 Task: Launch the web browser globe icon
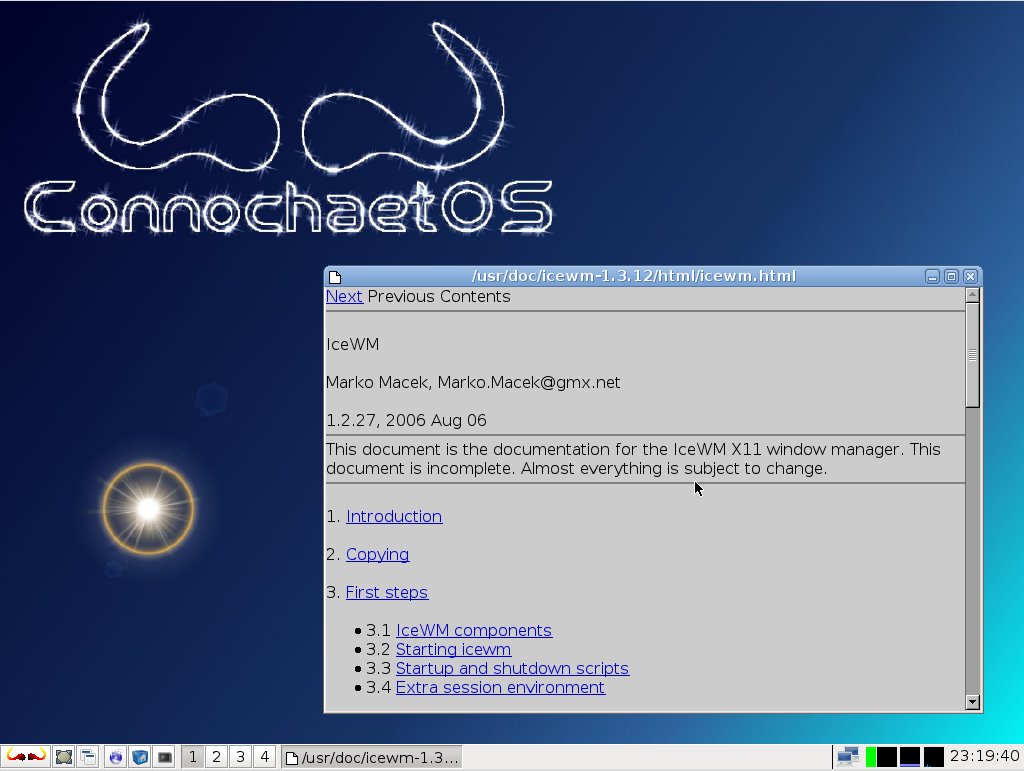(x=116, y=757)
